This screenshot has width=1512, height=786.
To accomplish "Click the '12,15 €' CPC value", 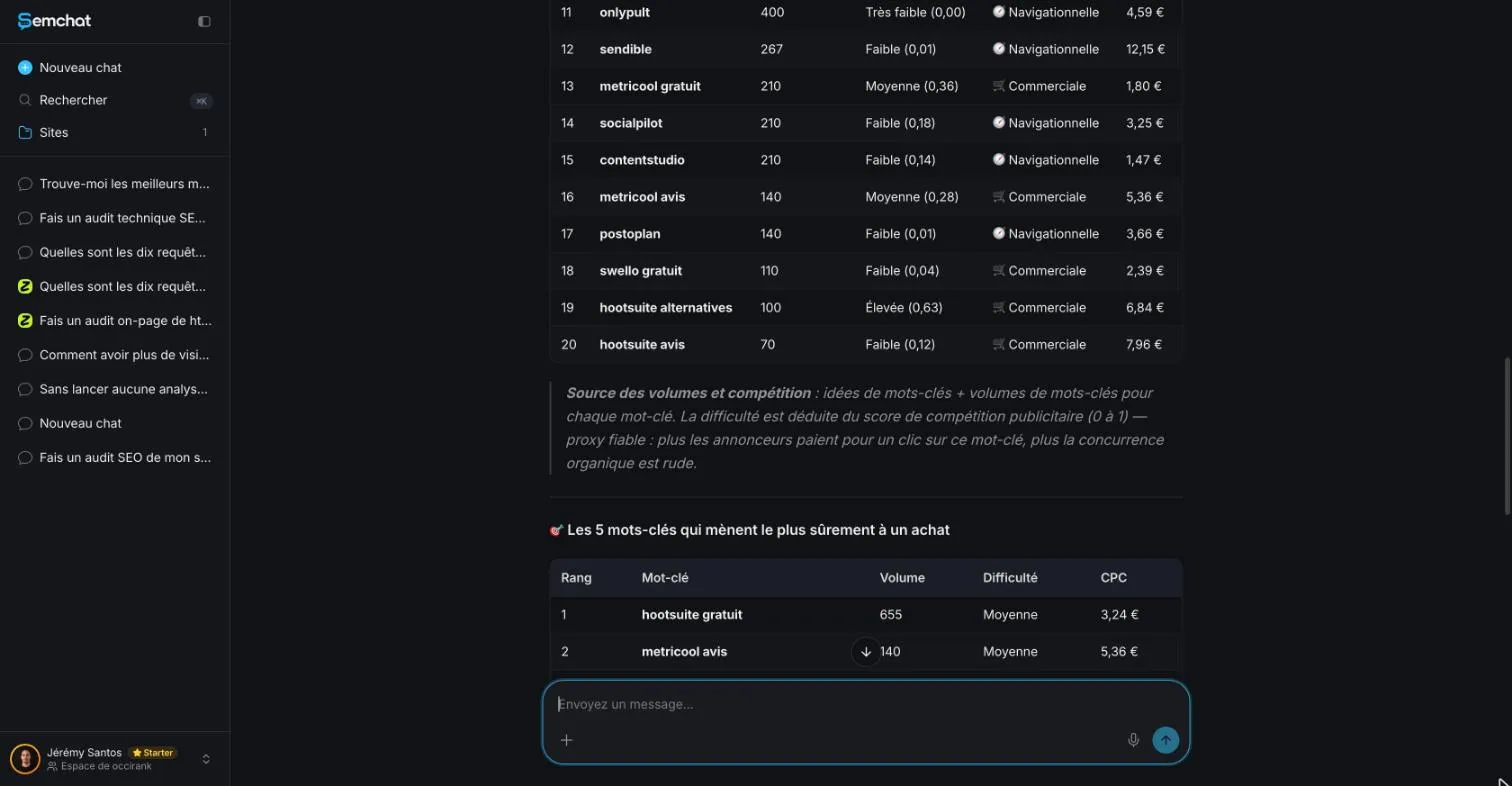I will (x=1145, y=49).
